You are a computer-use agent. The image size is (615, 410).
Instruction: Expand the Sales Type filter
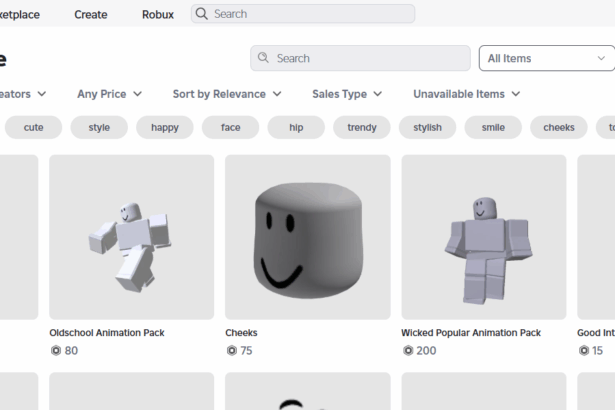[x=347, y=94]
